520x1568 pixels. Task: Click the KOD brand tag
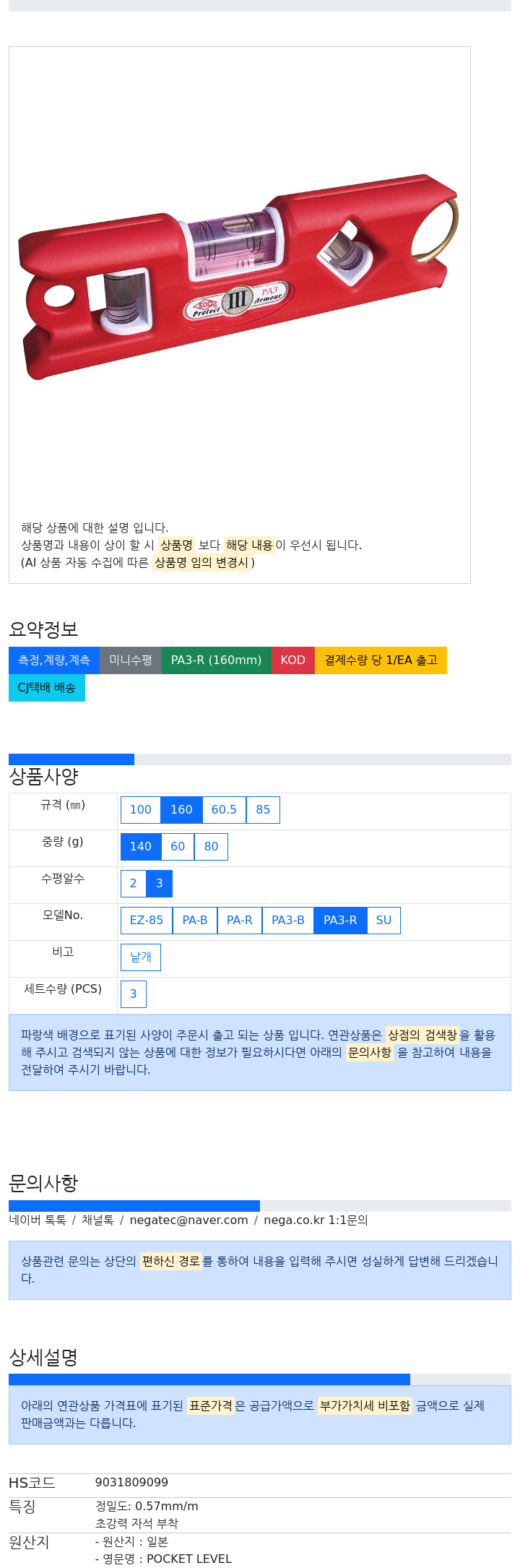293,660
